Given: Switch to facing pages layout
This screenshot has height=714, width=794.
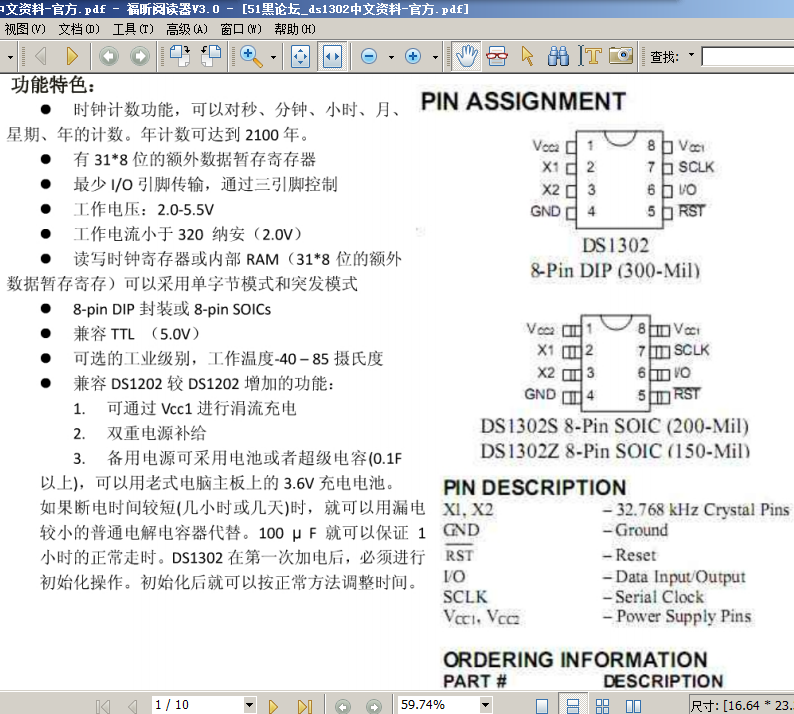Looking at the screenshot, I should [x=633, y=706].
